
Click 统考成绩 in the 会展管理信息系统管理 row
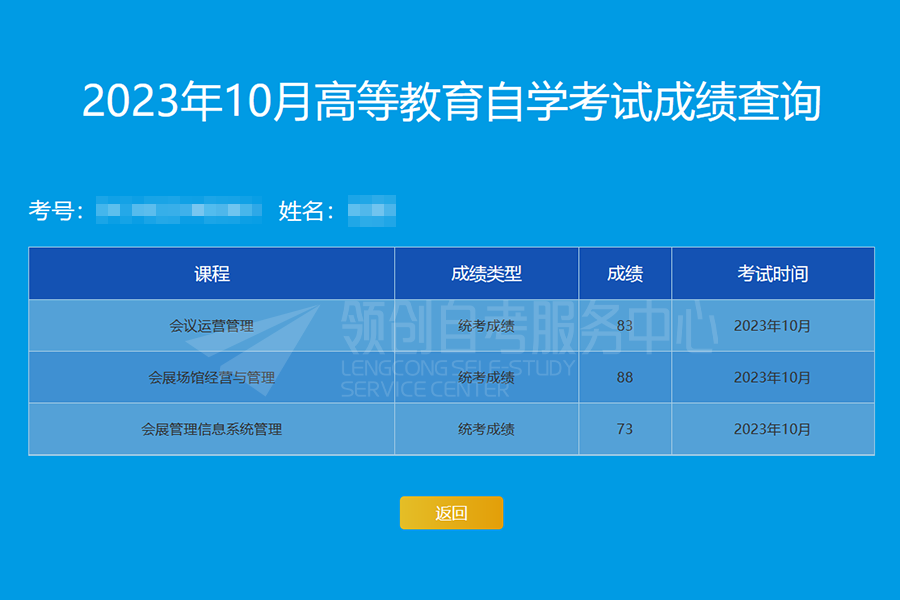(486, 429)
